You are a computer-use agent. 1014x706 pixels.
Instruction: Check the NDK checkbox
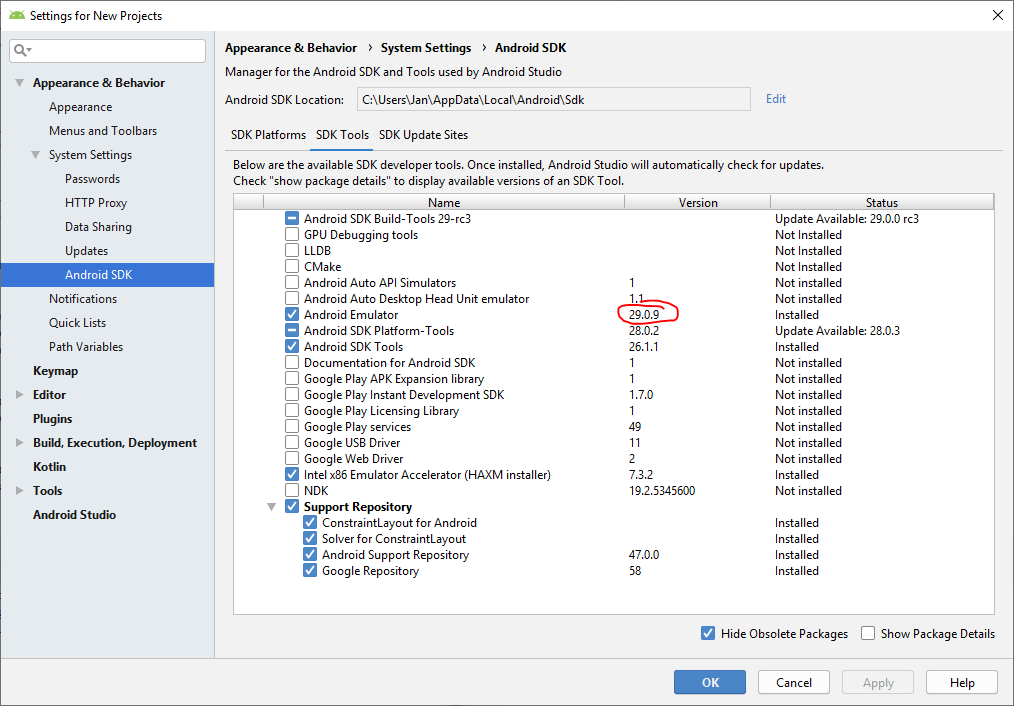click(x=292, y=491)
